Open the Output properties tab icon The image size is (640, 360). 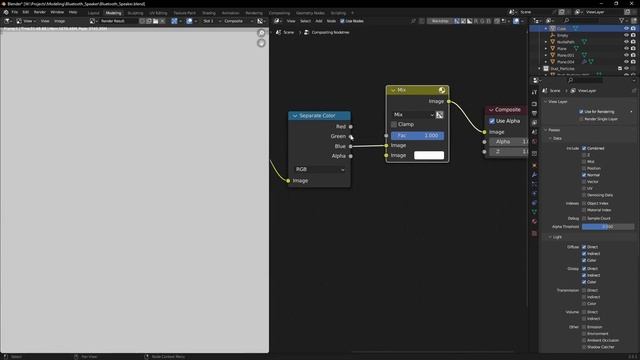tap(534, 113)
